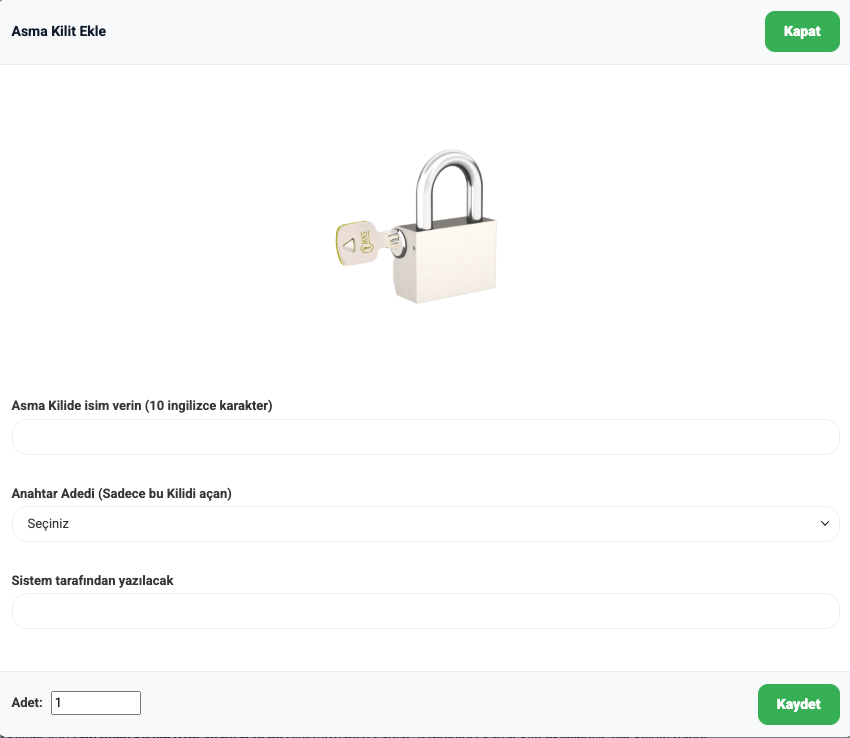Dismiss the Asma Kilit Ekle dialog
Image resolution: width=850 pixels, height=738 pixels.
pos(801,31)
